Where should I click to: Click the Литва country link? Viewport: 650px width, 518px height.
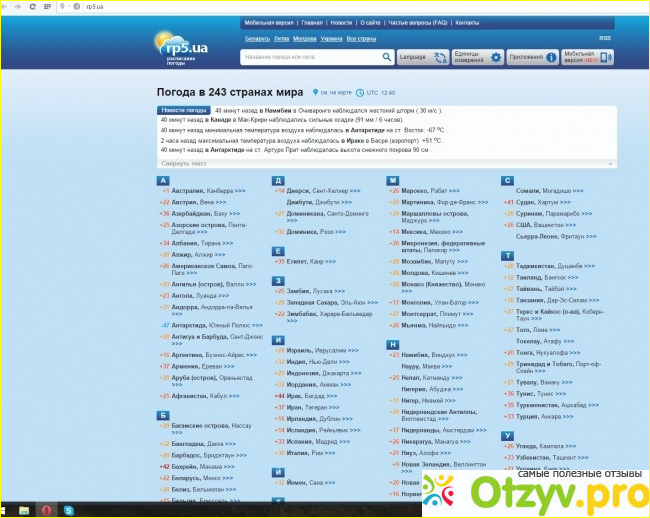pos(281,39)
